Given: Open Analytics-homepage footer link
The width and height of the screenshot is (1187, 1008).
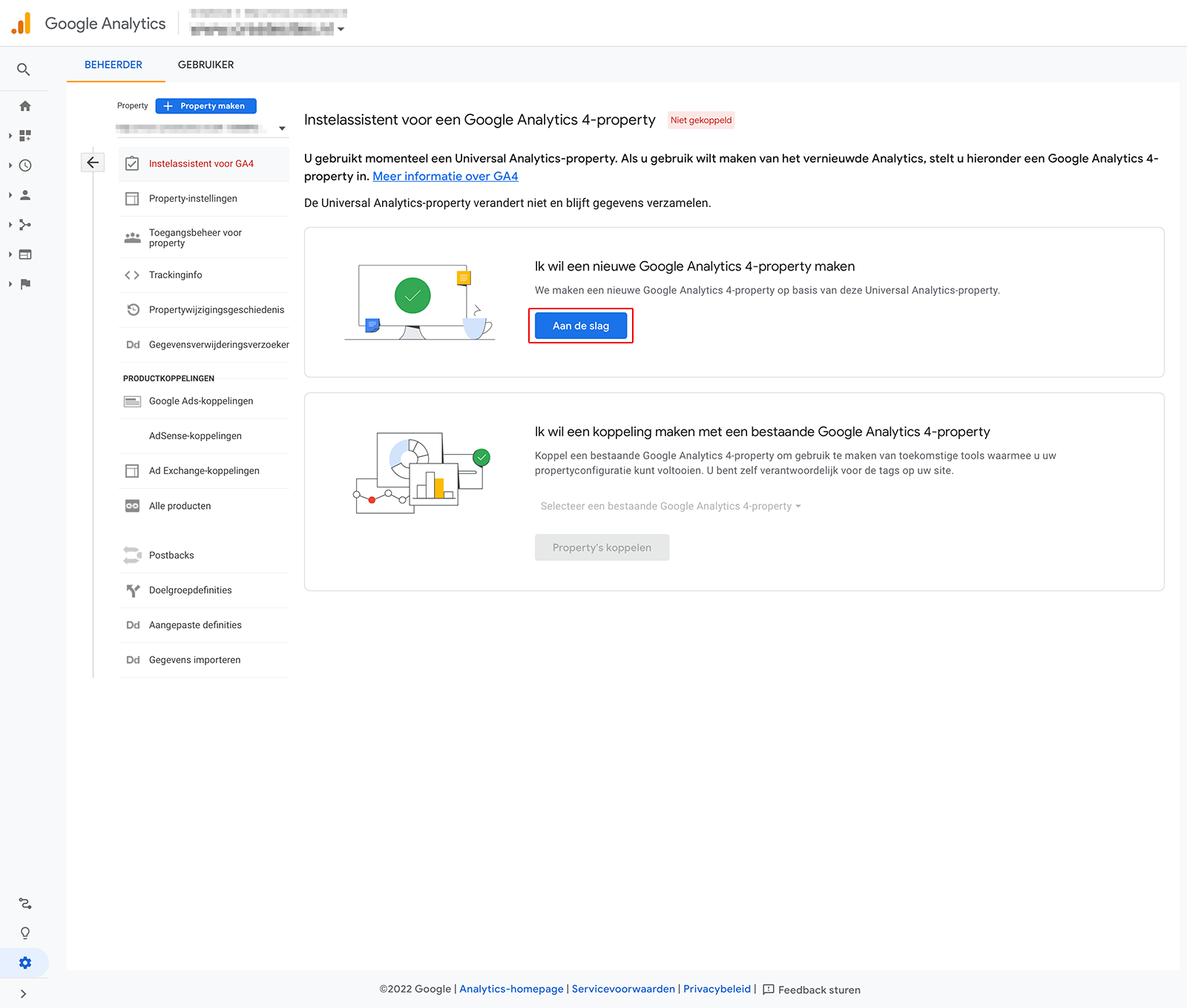Looking at the screenshot, I should point(511,989).
